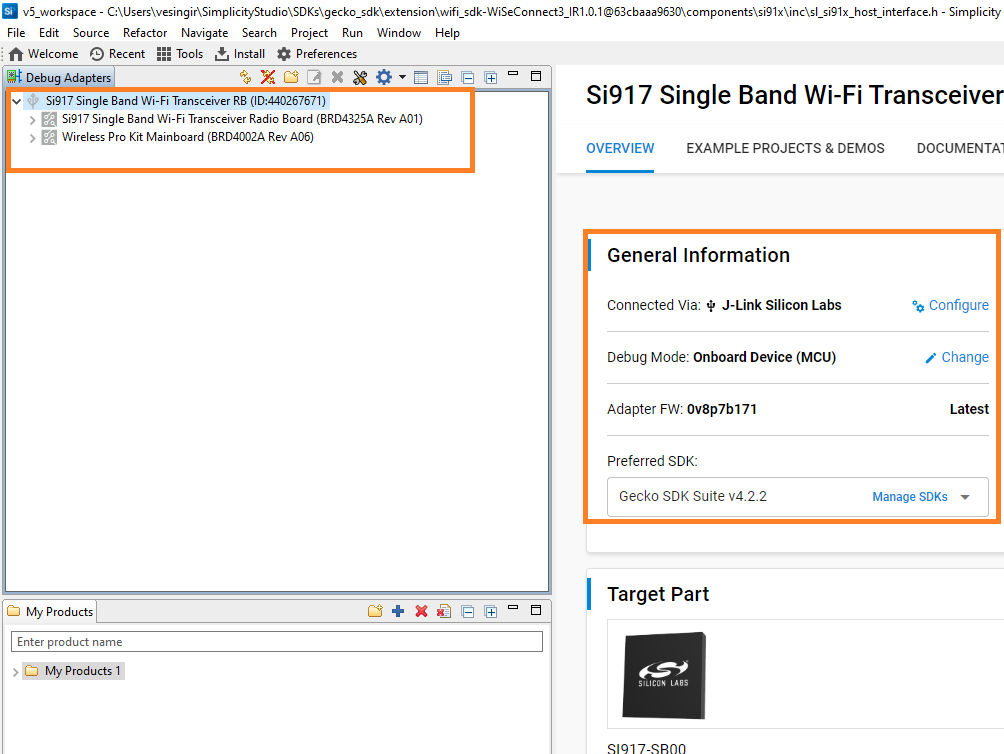Click the Manage SDKs link
This screenshot has width=1004, height=754.
point(909,497)
